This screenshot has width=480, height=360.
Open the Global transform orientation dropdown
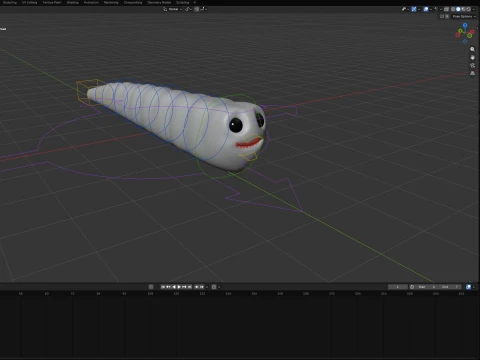pos(173,9)
